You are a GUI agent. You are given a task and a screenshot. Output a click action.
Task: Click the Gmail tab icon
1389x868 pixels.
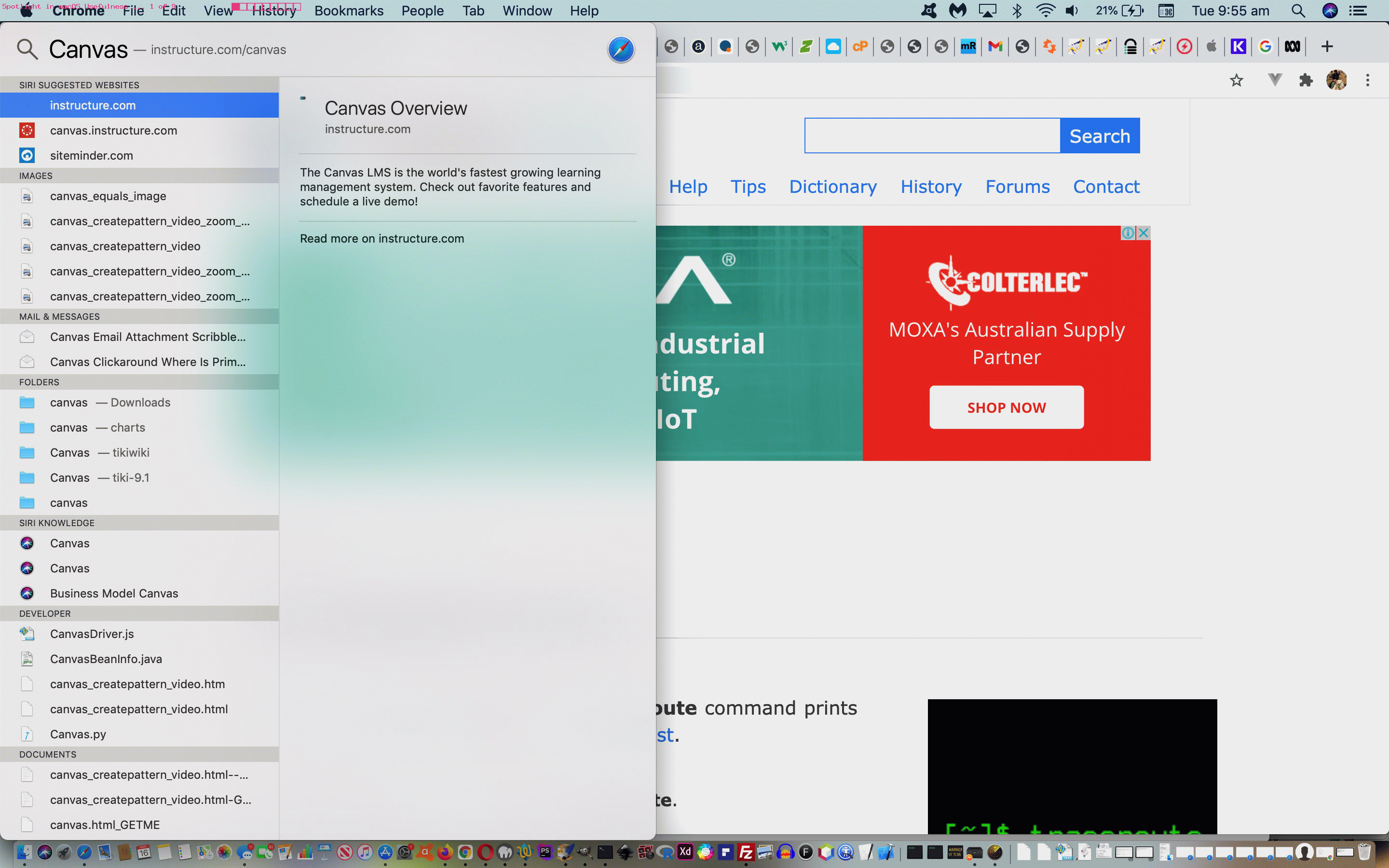994,46
